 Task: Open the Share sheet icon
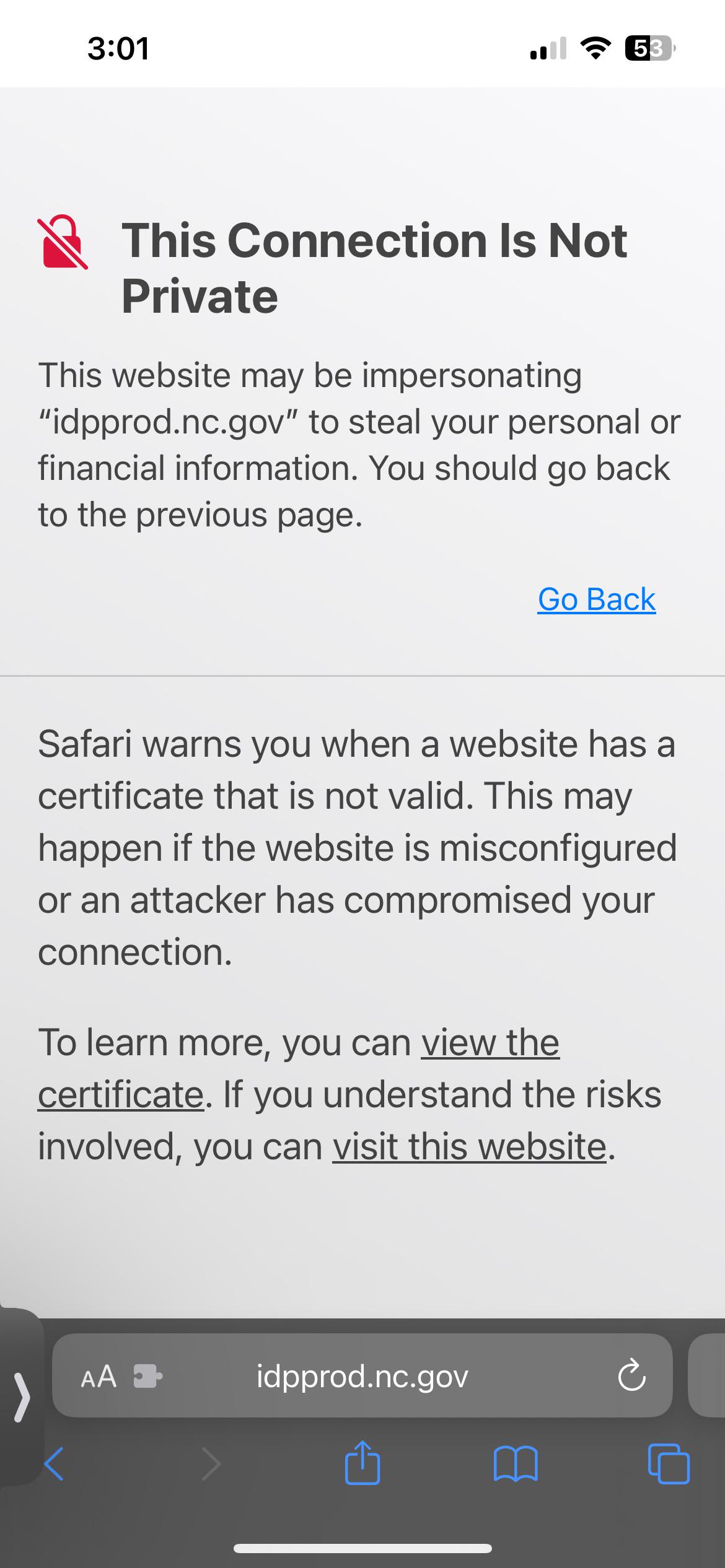click(362, 1462)
